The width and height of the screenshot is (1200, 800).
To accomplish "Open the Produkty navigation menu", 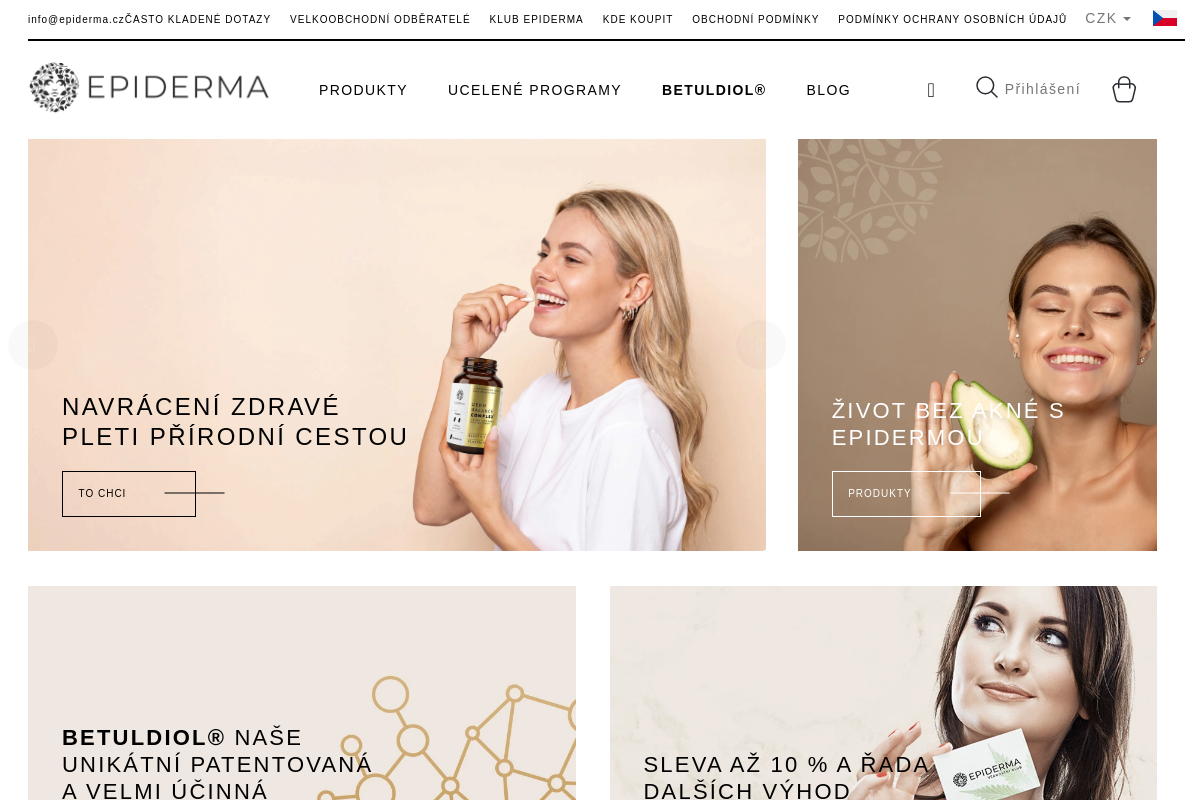I will (x=363, y=90).
